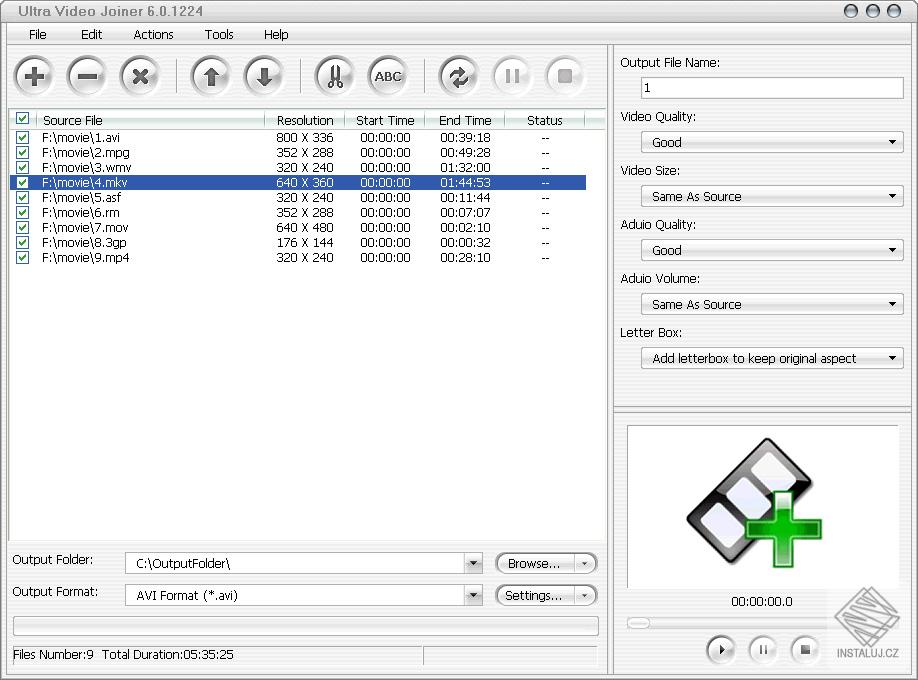This screenshot has height=680, width=918.
Task: Open the Video Size dropdown
Action: pos(772,196)
